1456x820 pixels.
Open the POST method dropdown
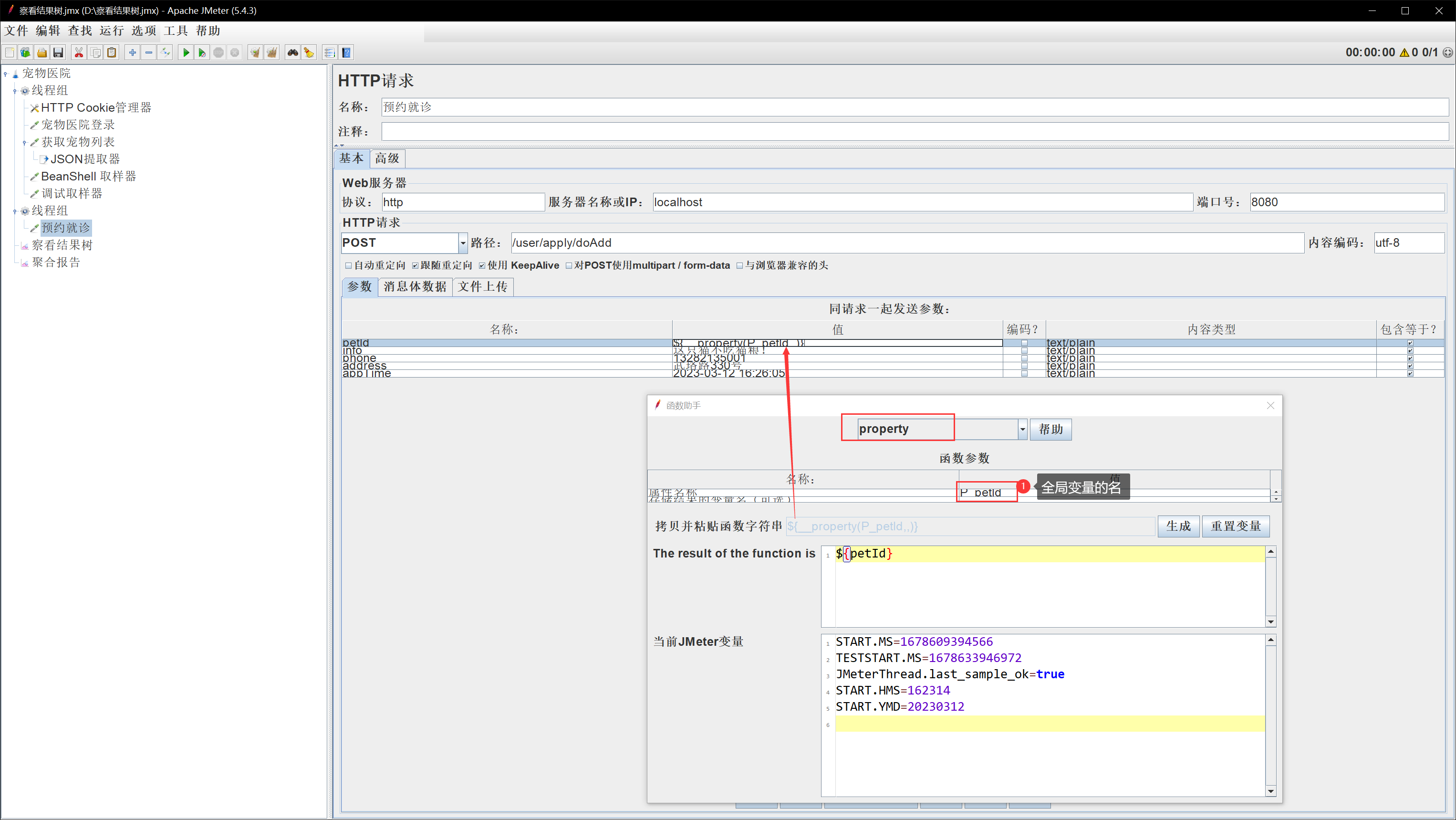click(x=462, y=243)
